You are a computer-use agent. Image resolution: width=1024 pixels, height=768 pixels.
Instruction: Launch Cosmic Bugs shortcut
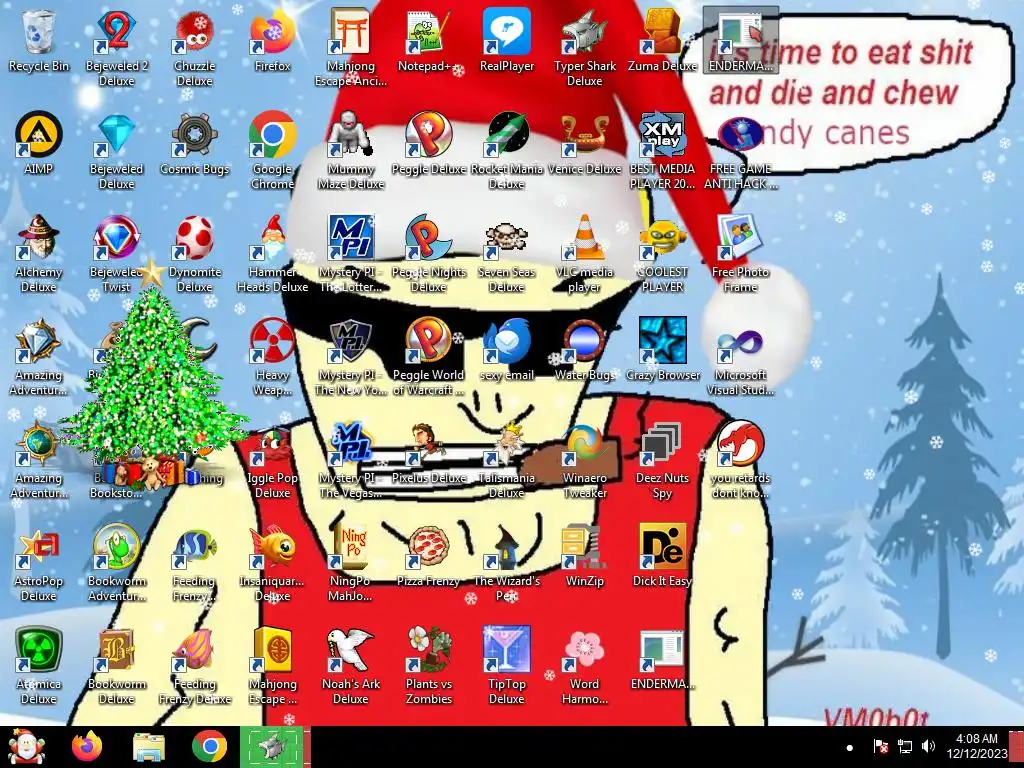coord(195,144)
